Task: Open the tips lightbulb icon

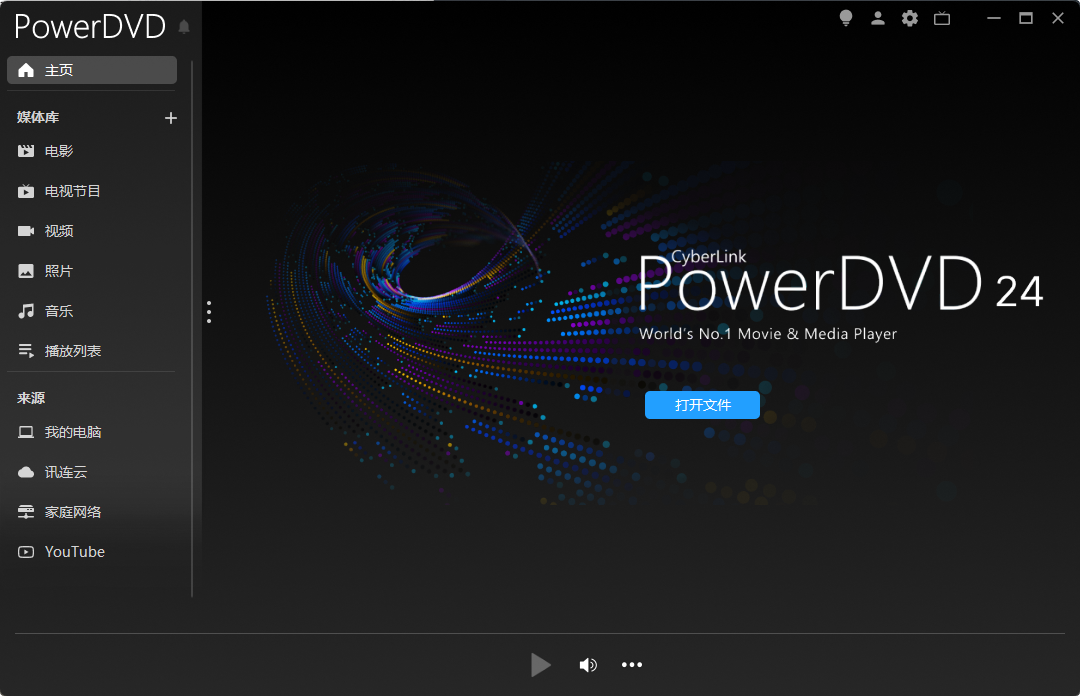Action: (845, 18)
